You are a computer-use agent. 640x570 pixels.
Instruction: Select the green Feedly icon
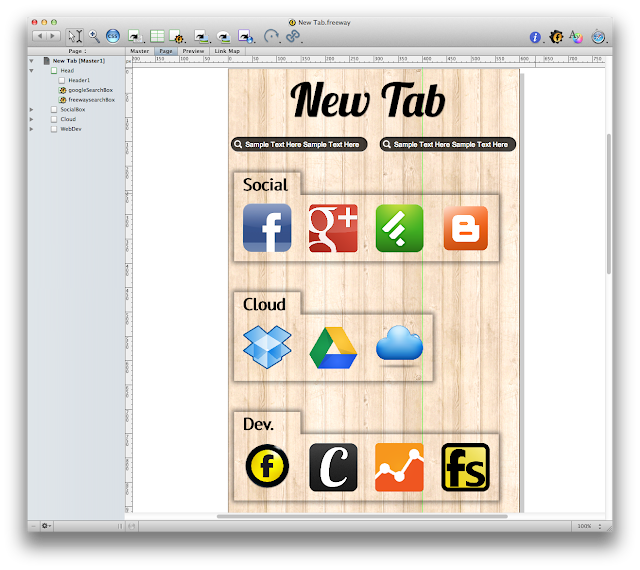[399, 228]
